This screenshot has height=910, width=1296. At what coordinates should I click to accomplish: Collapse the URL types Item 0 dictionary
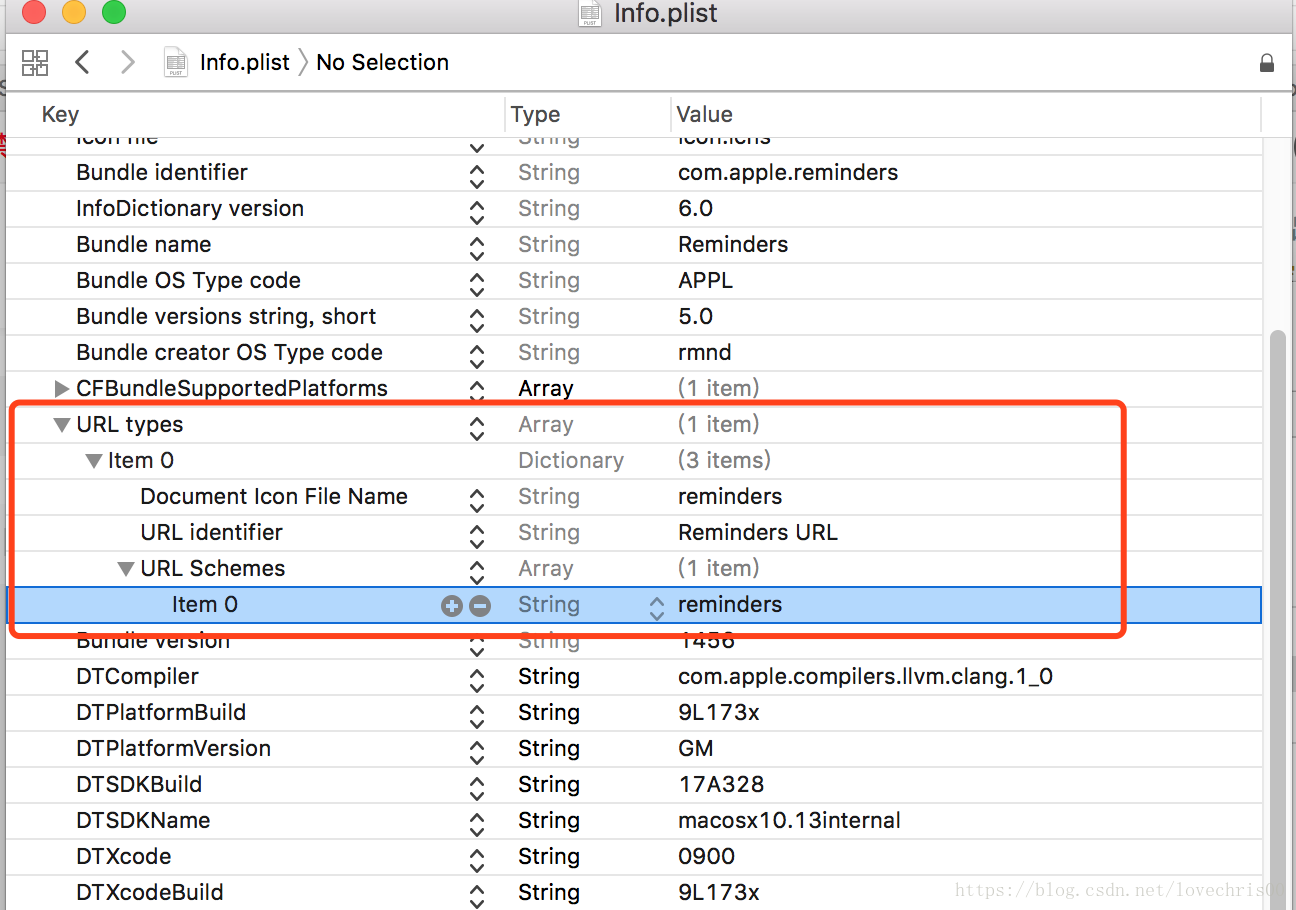(94, 461)
